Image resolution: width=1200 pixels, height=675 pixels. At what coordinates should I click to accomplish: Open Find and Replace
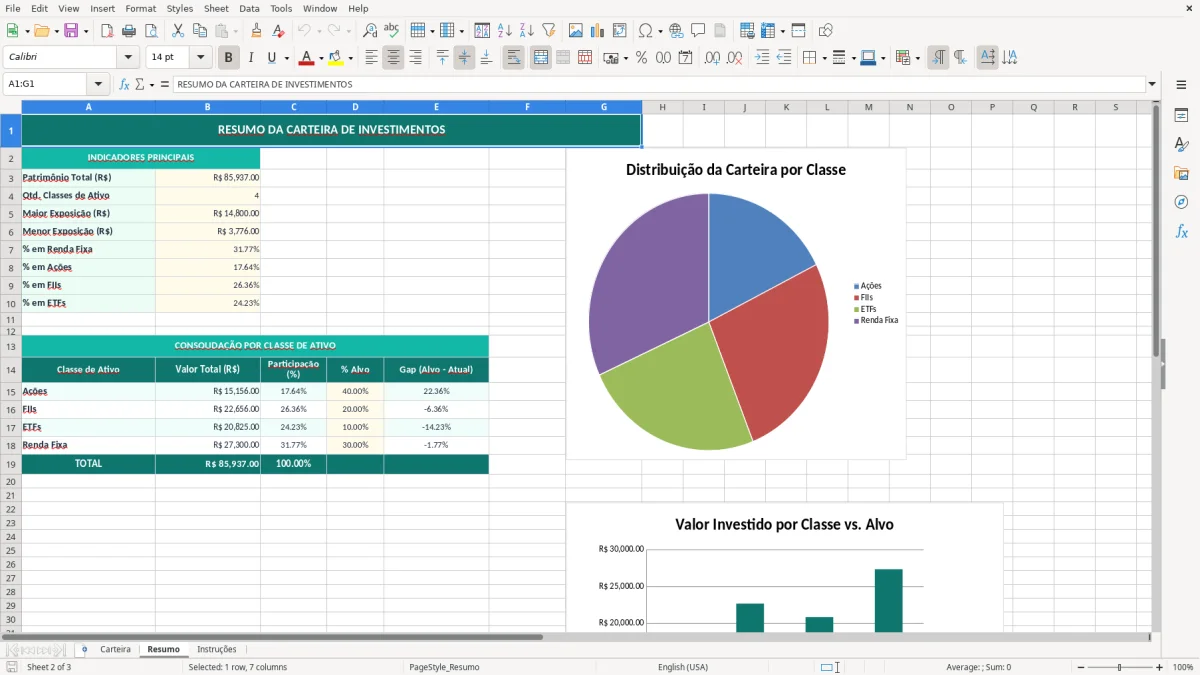click(x=370, y=31)
